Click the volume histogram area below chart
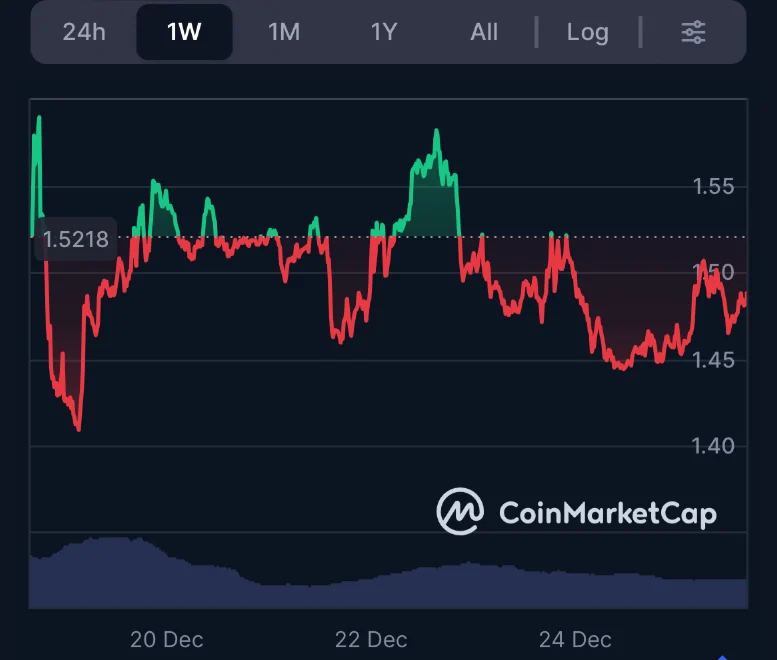Viewport: 777px width, 660px height. [388, 580]
